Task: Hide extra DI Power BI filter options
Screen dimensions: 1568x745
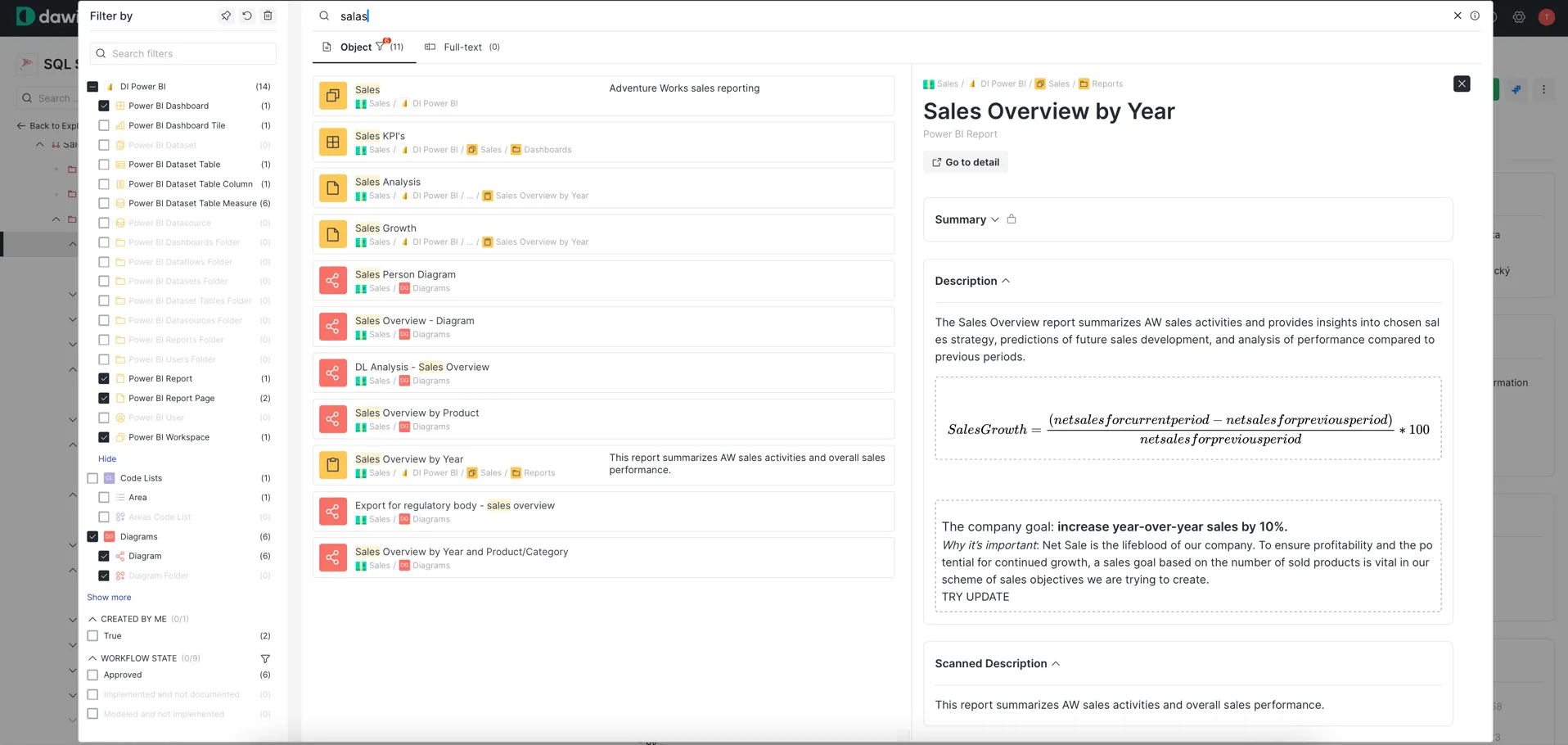Action: tap(107, 459)
